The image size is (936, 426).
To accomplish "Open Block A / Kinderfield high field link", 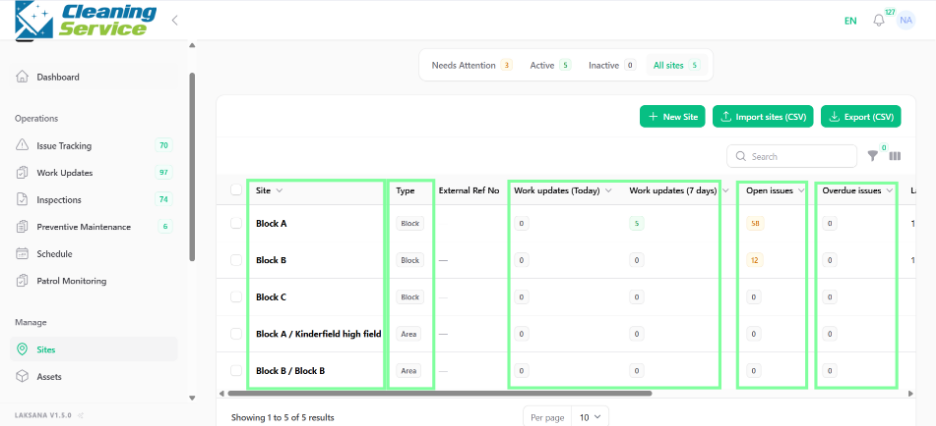I will point(318,334).
